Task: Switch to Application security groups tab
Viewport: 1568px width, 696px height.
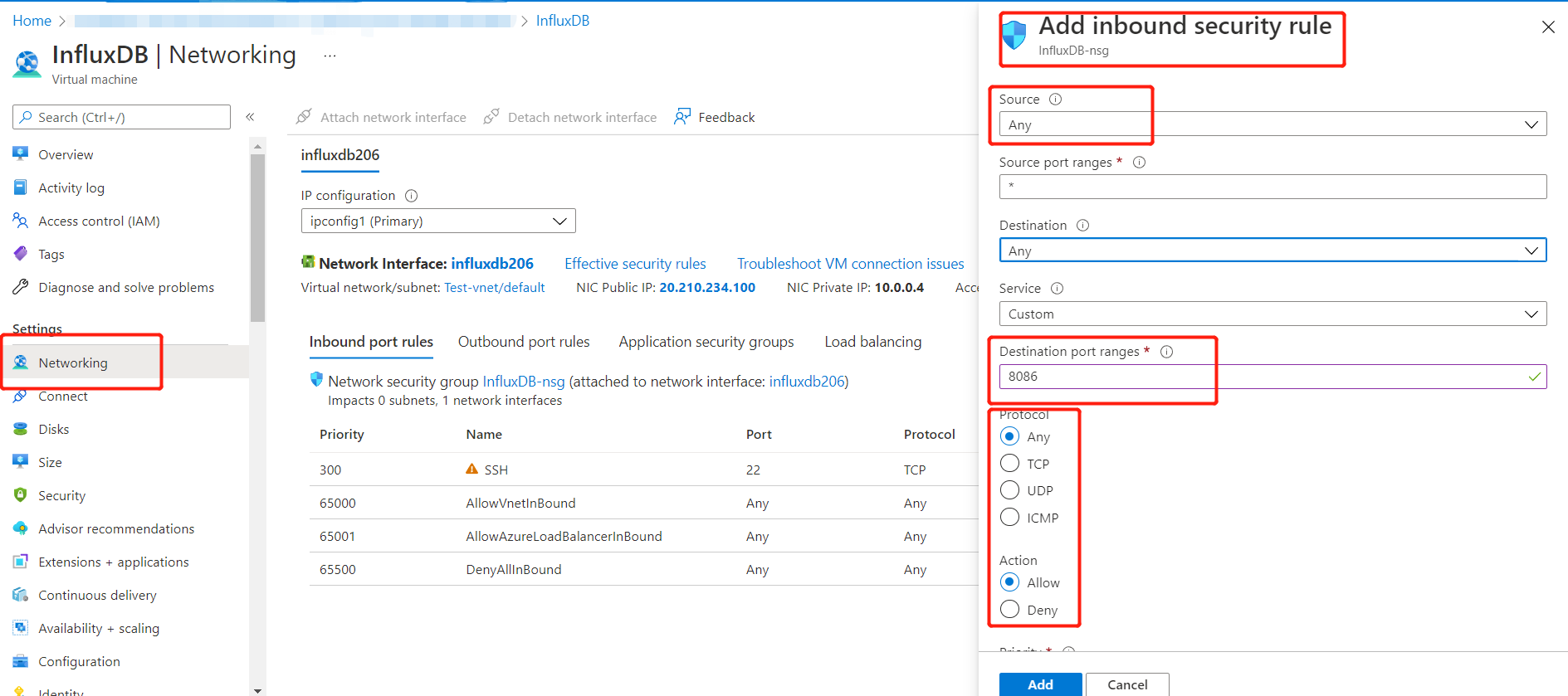Action: click(706, 342)
